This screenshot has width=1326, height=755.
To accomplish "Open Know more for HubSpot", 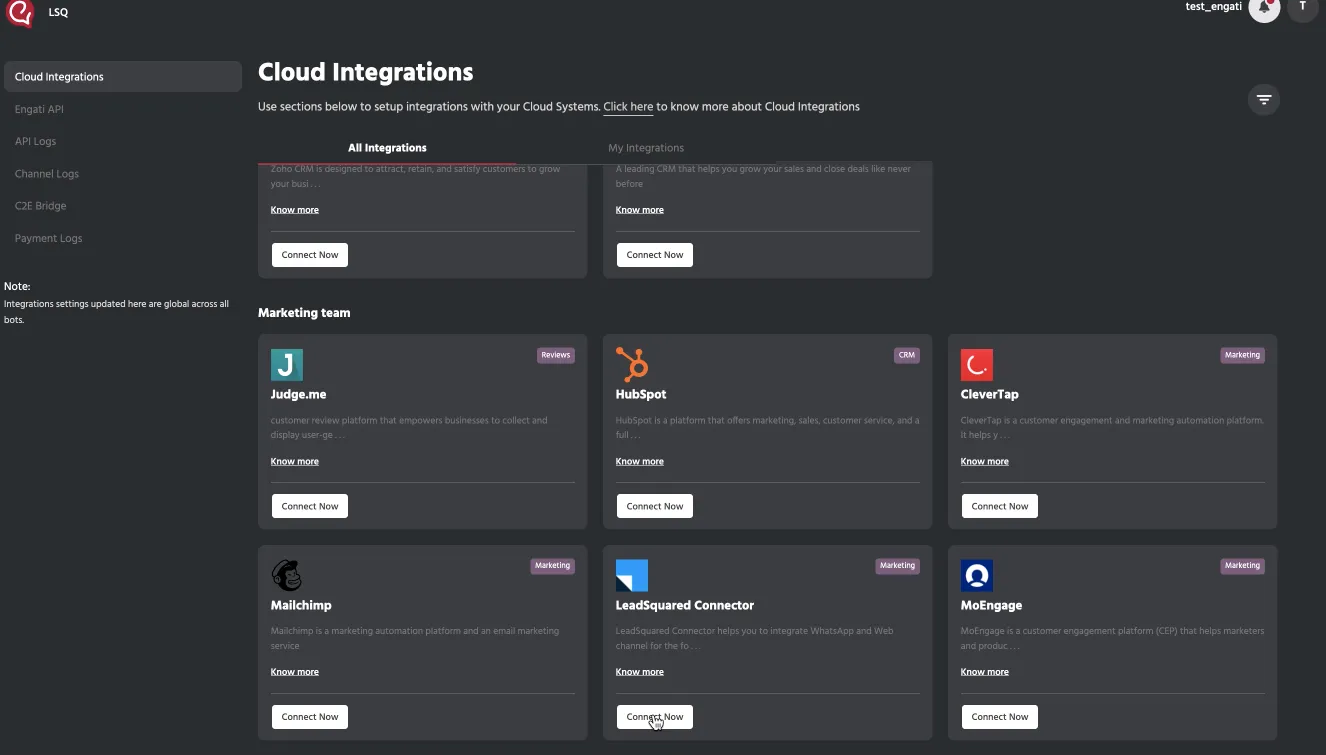I will (x=640, y=462).
